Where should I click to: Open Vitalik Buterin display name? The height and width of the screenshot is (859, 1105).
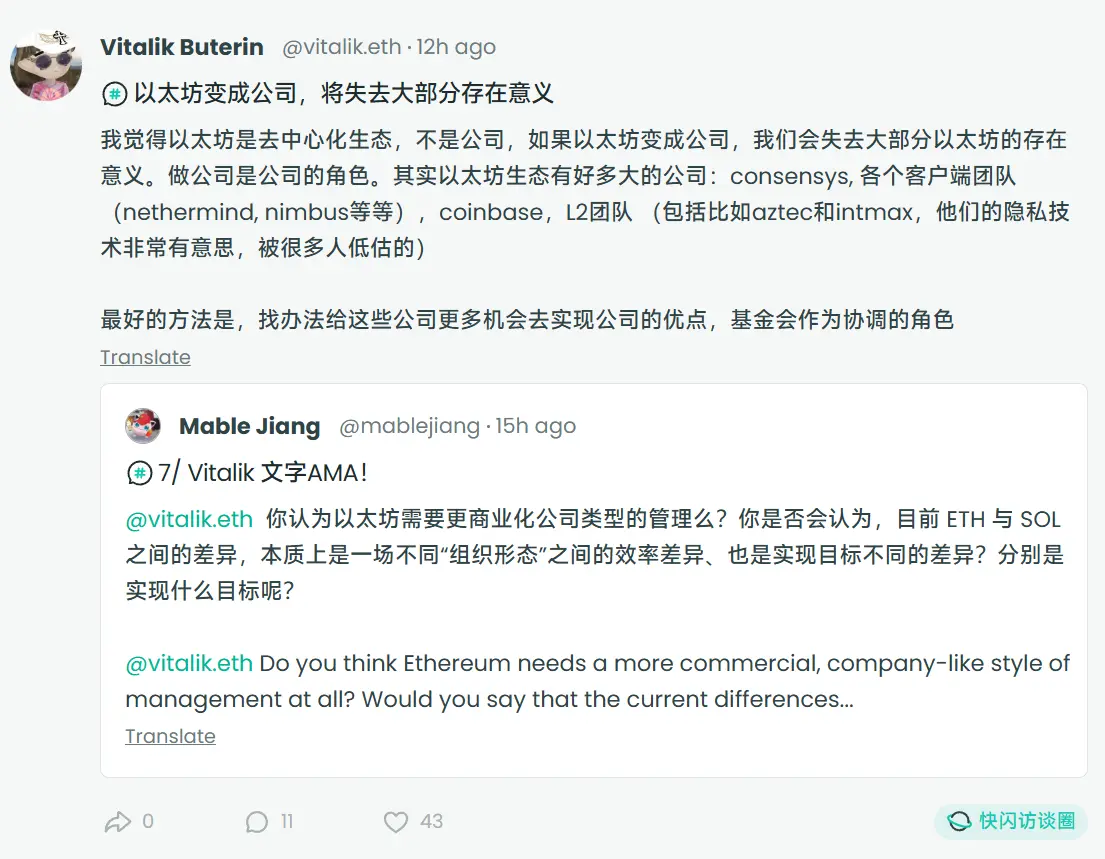182,47
